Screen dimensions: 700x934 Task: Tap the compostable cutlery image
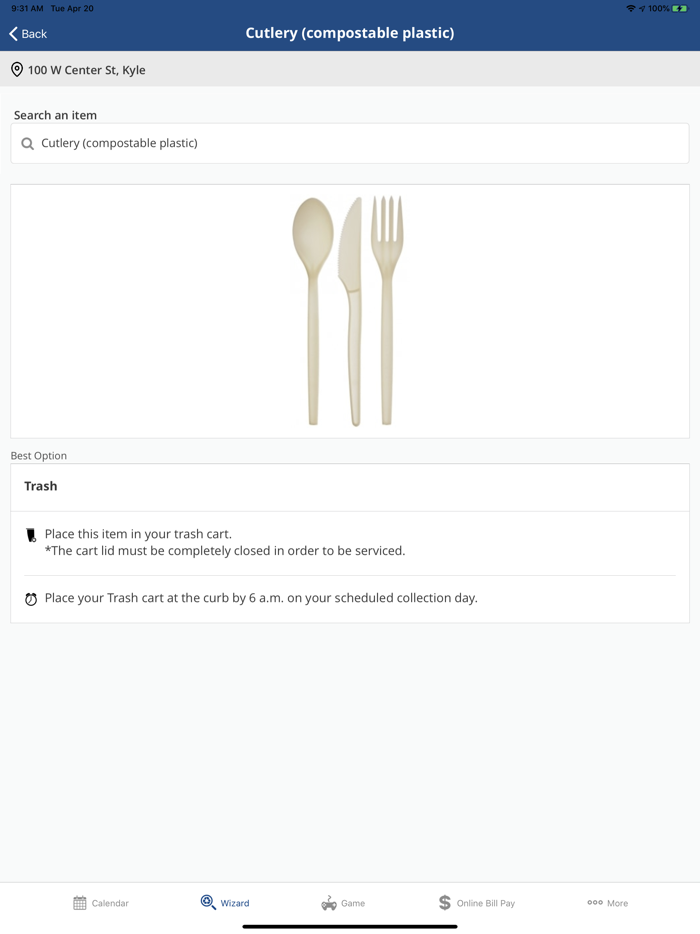pyautogui.click(x=349, y=311)
